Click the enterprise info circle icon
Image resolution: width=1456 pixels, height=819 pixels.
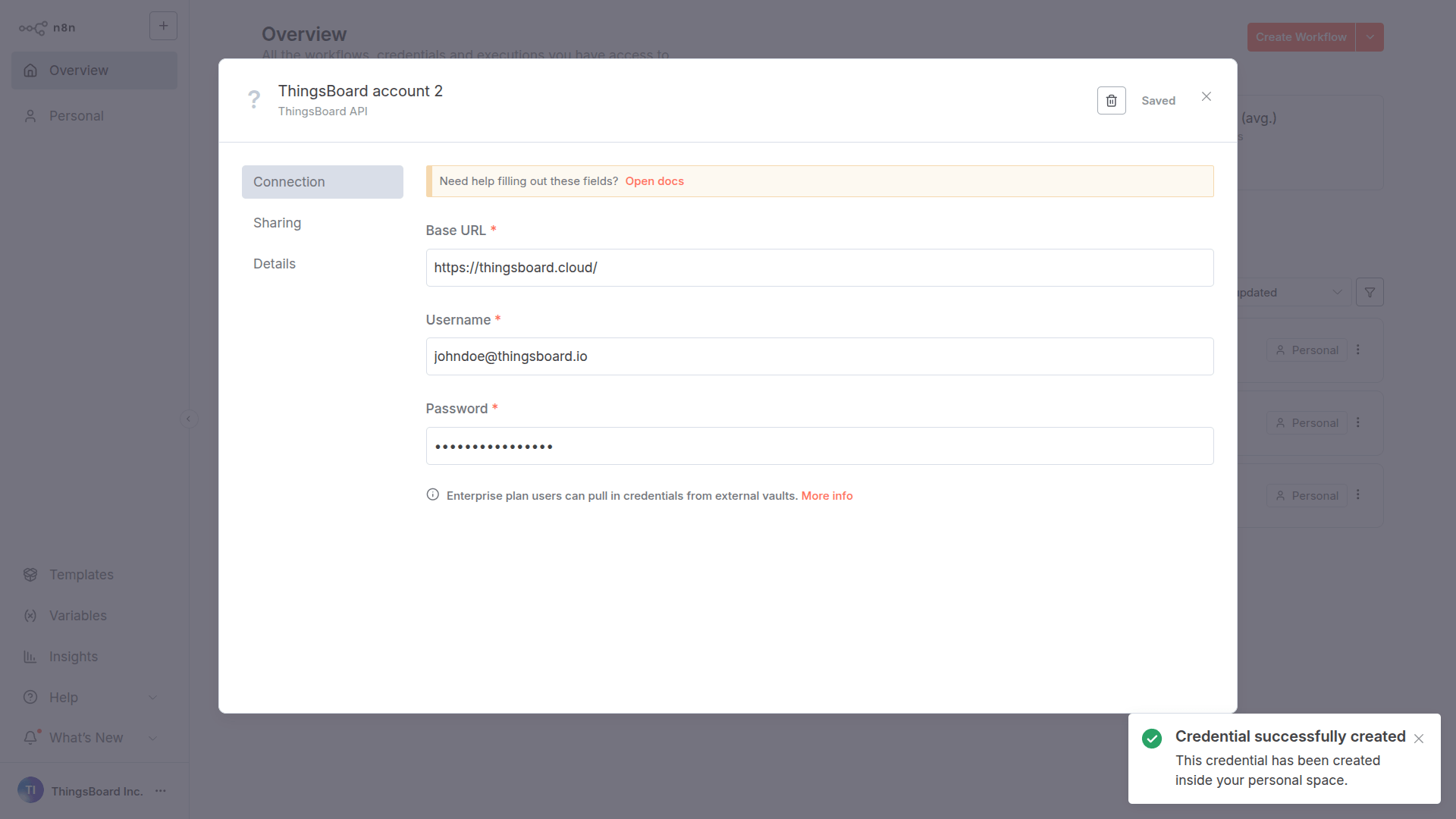432,494
